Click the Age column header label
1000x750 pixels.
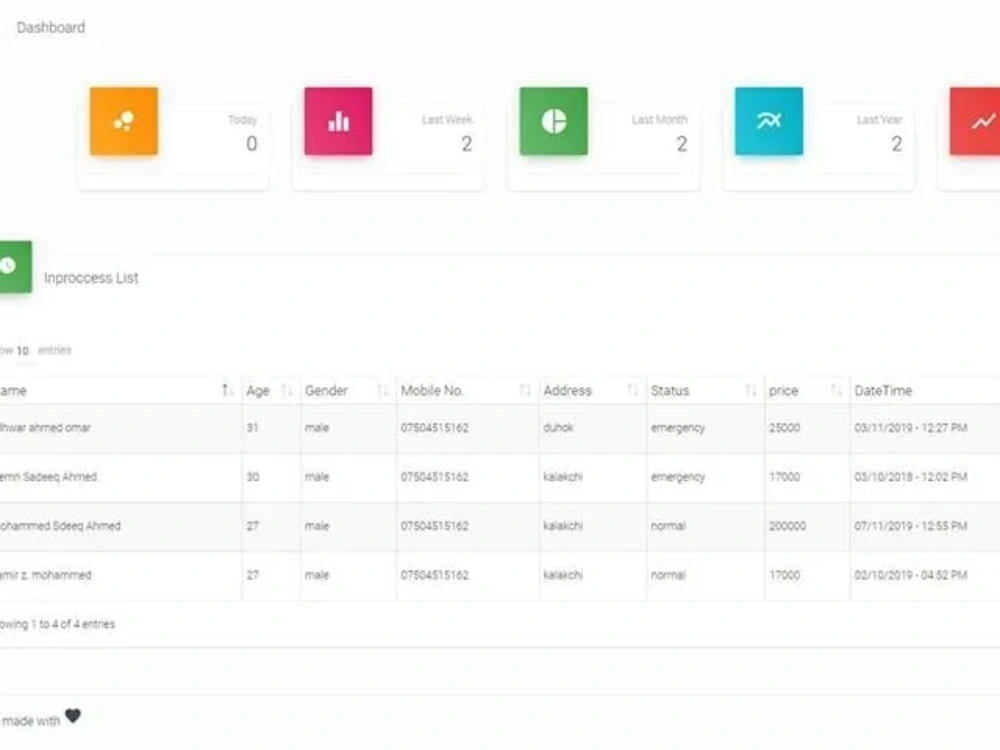(x=258, y=390)
